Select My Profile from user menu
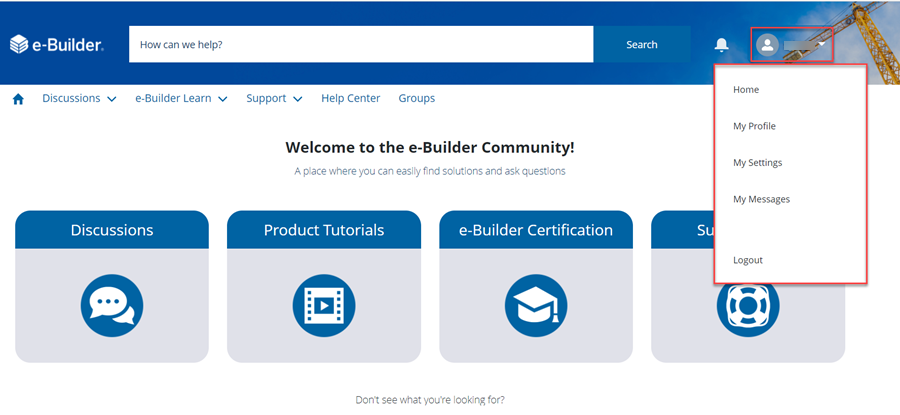 tap(754, 126)
